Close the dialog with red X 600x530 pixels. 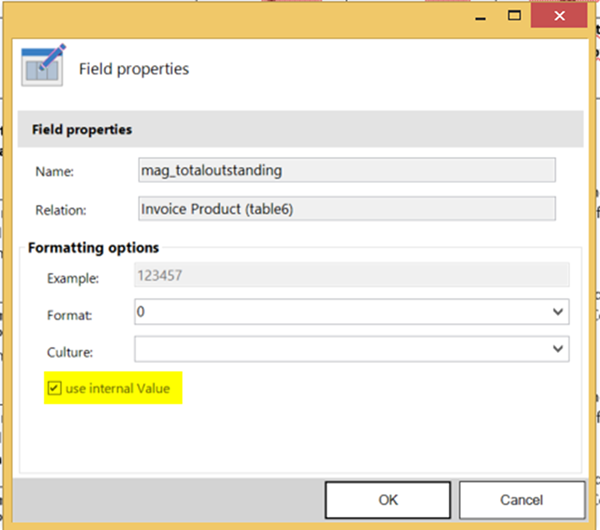[563, 15]
